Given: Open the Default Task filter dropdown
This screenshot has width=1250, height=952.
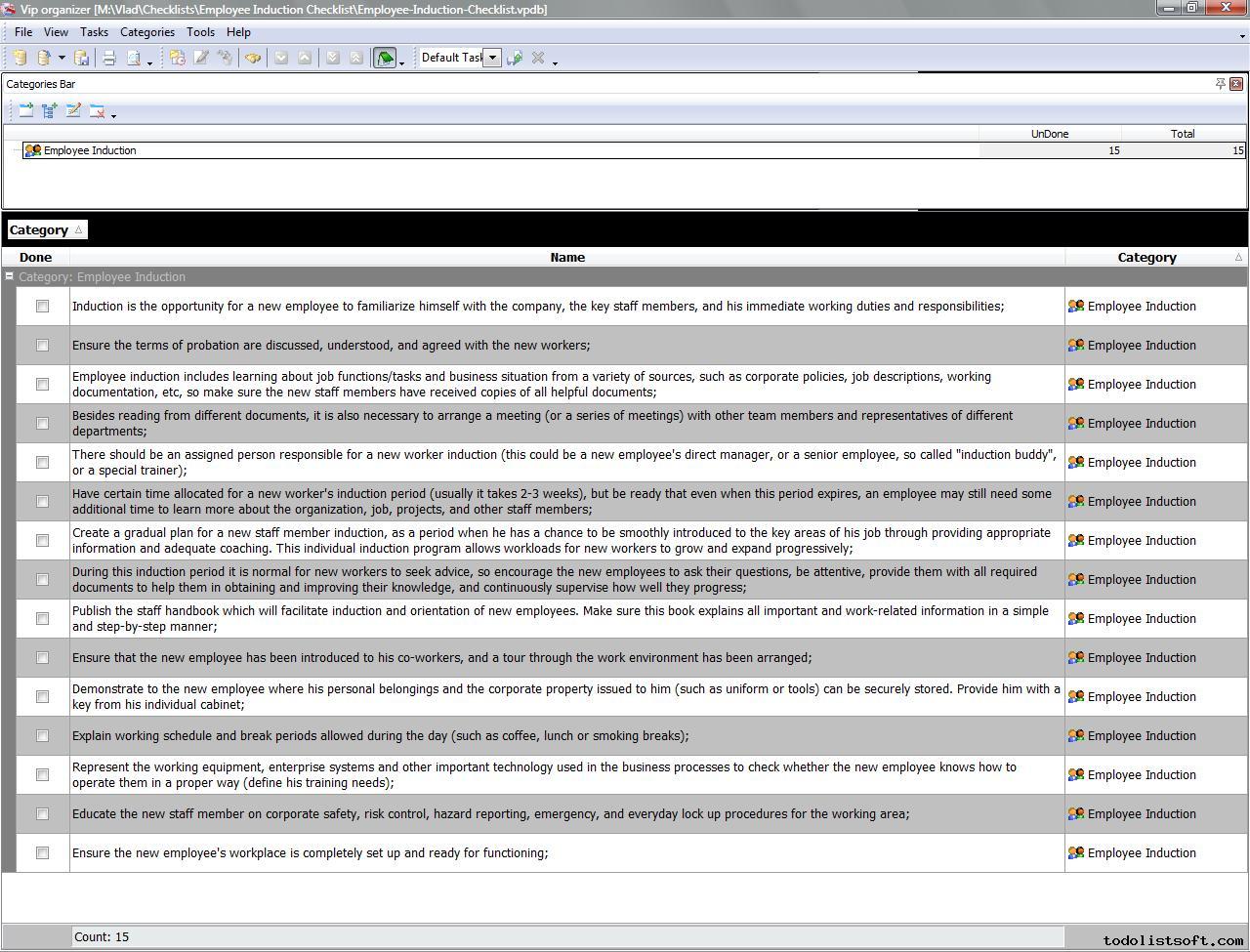Looking at the screenshot, I should (493, 58).
